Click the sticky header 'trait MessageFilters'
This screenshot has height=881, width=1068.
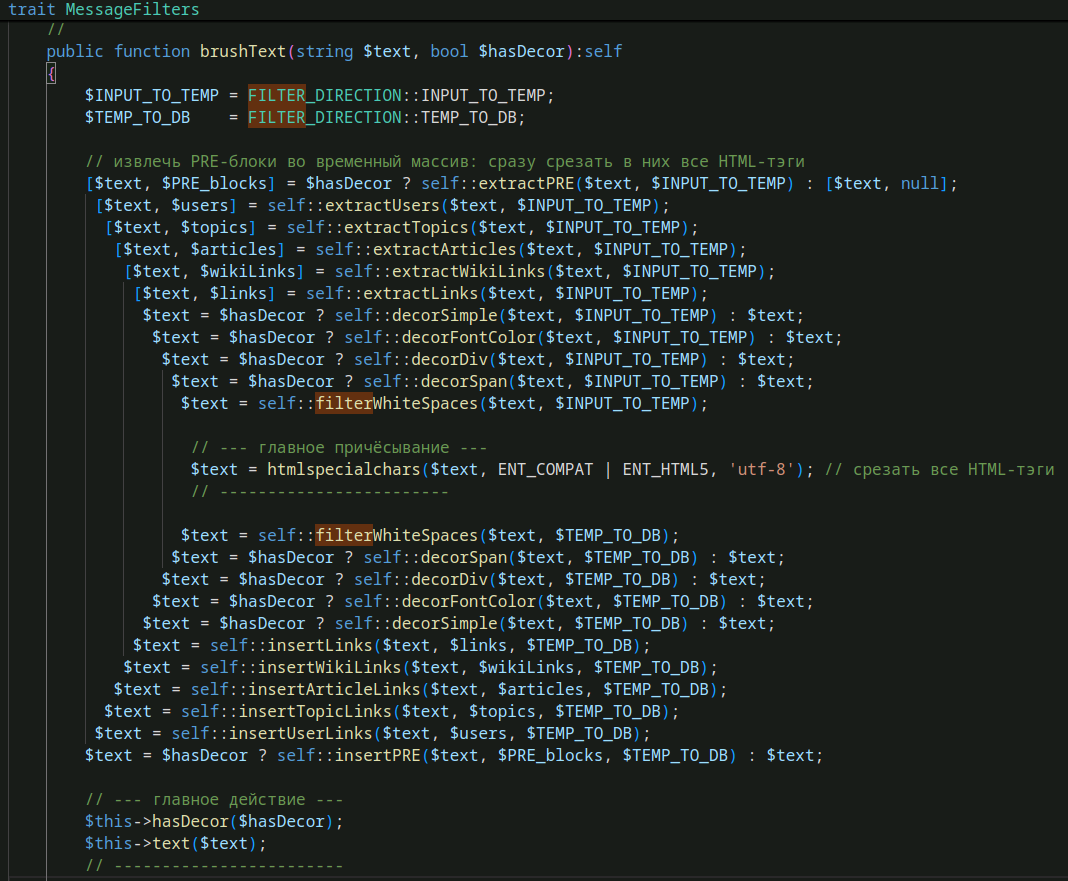(104, 10)
